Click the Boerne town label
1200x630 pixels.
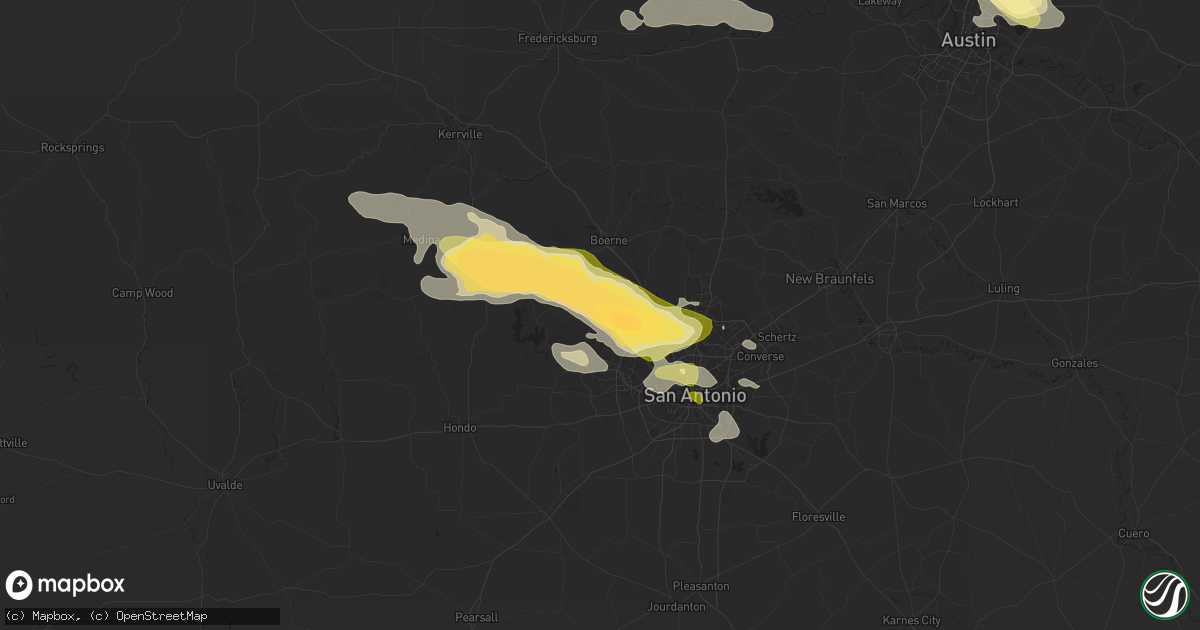[x=609, y=241]
